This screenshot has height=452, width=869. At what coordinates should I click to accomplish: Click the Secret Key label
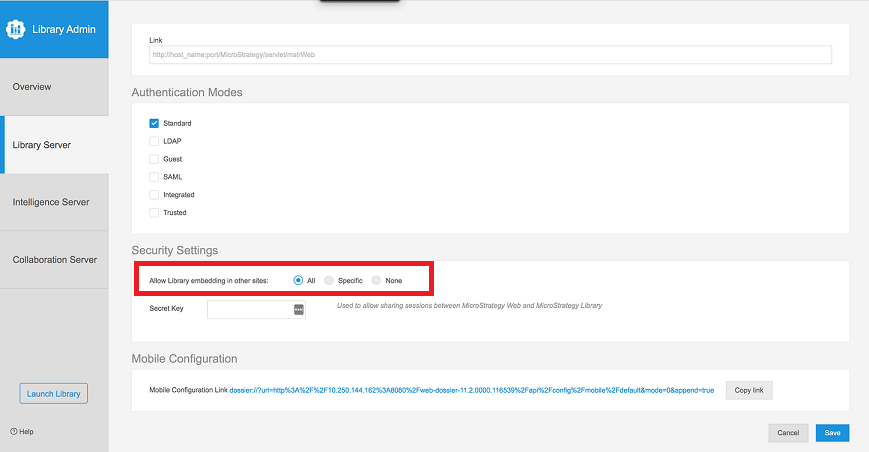pos(166,309)
